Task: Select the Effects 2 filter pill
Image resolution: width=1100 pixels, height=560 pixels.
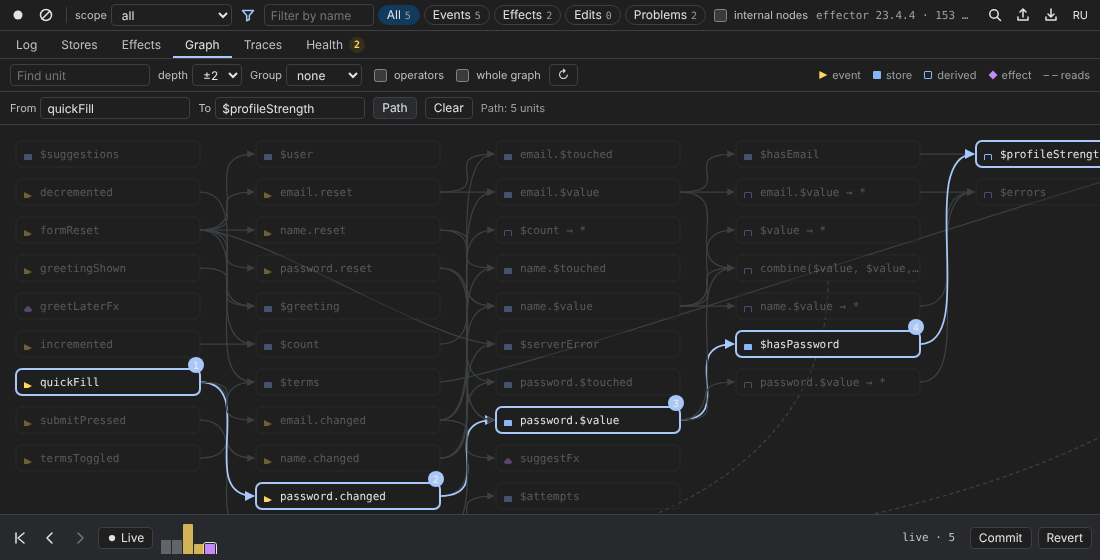Action: (527, 15)
